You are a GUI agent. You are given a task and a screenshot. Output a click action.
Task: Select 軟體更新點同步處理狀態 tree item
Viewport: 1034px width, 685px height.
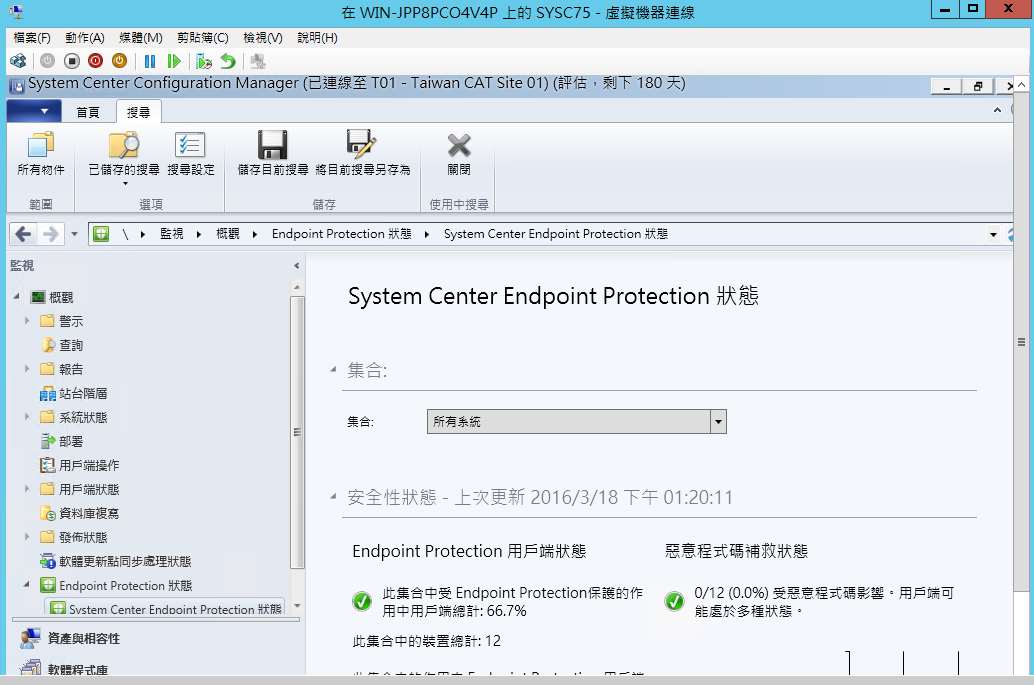[125, 561]
